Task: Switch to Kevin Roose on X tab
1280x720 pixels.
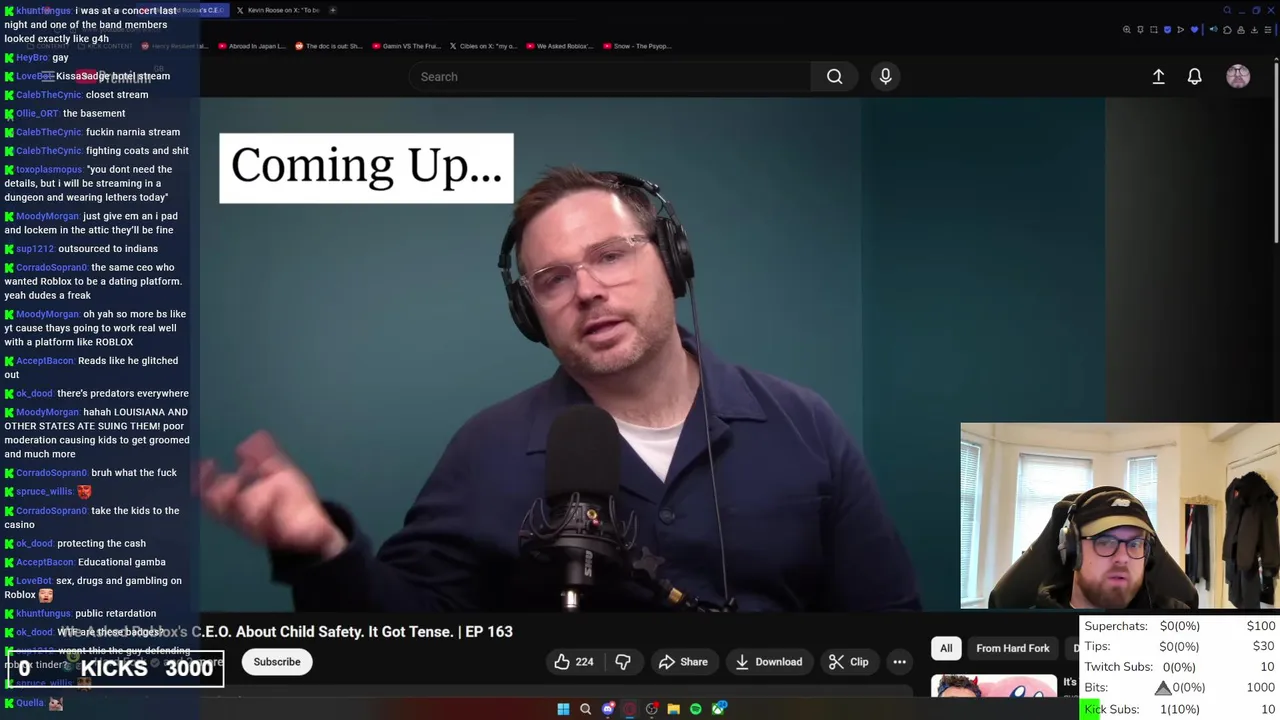Action: (x=277, y=10)
